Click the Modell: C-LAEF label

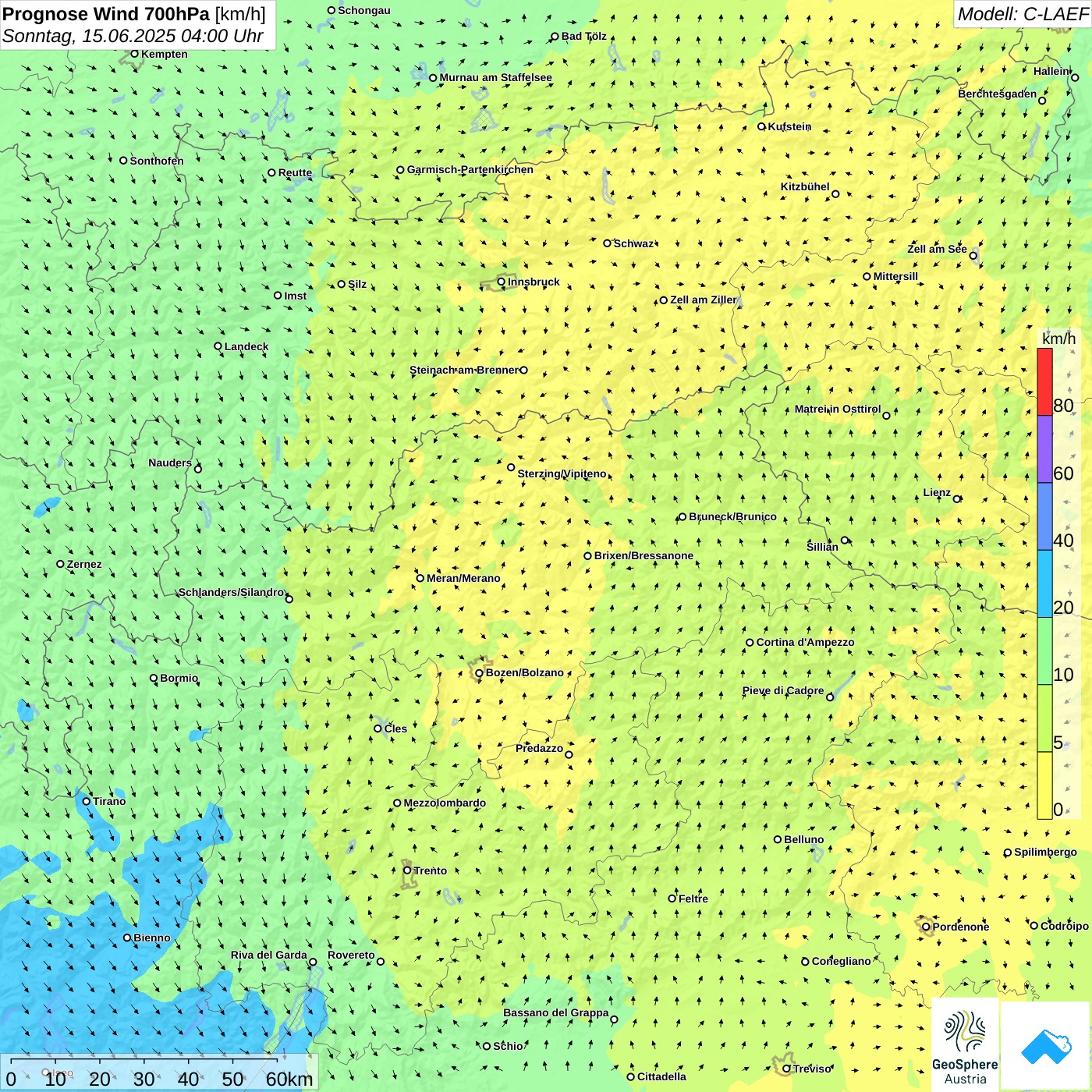1022,14
